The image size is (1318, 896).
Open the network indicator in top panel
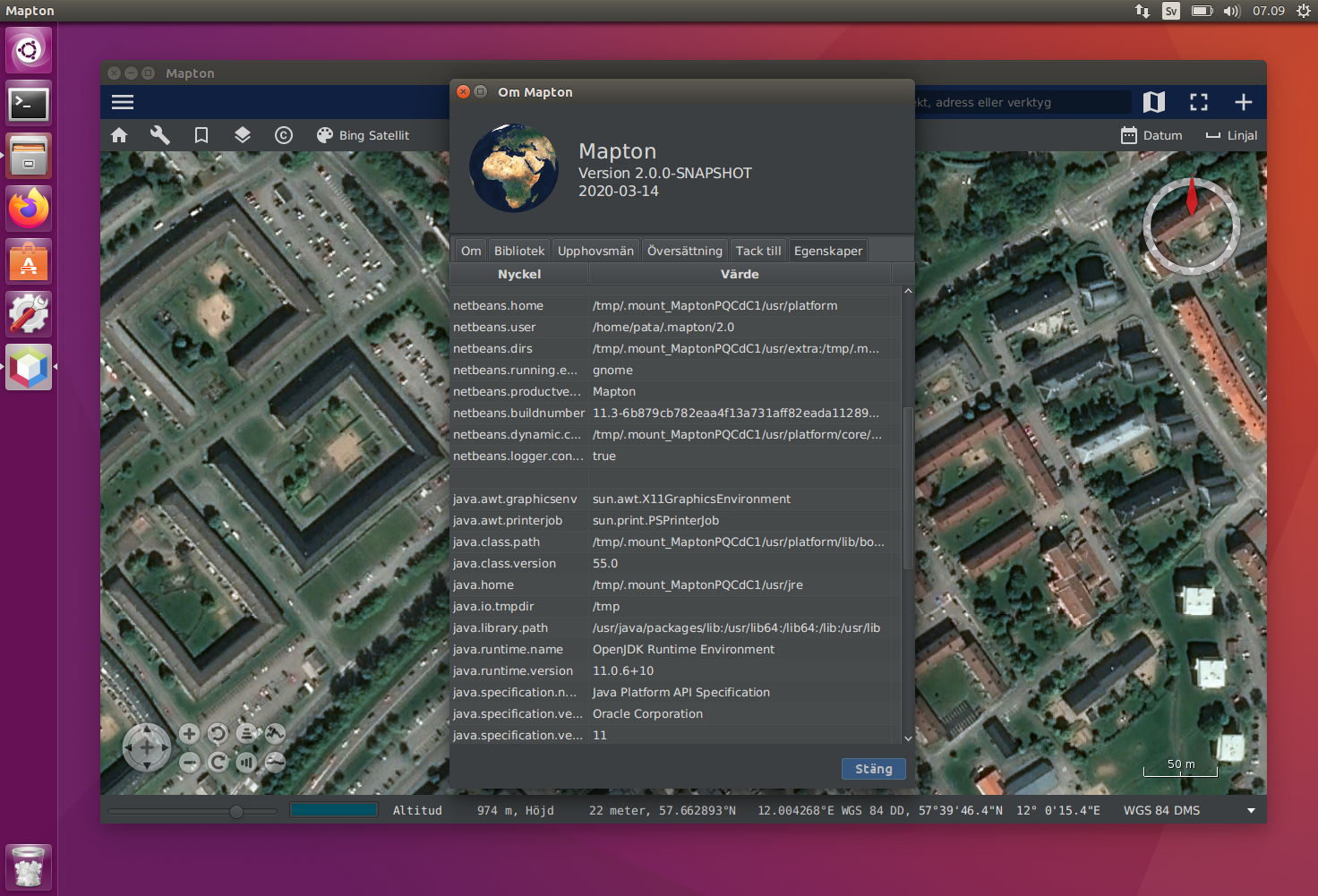pos(1143,11)
